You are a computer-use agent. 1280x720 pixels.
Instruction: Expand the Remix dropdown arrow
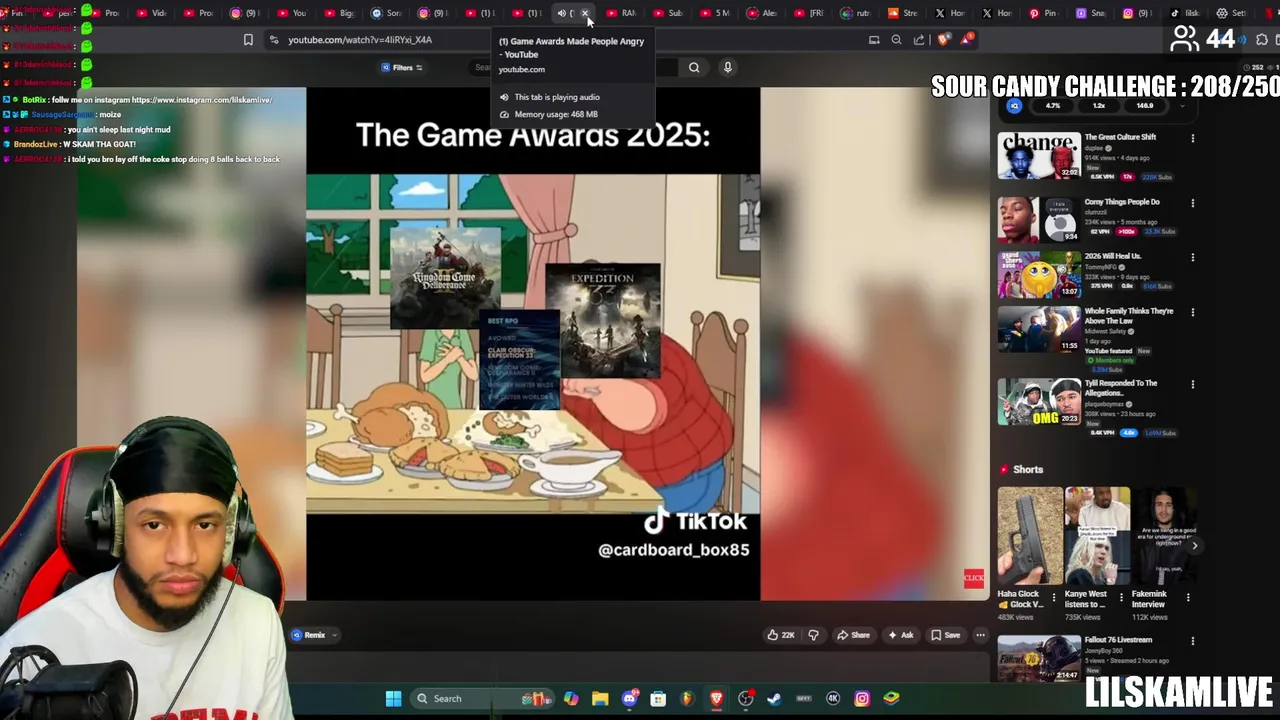(x=334, y=635)
